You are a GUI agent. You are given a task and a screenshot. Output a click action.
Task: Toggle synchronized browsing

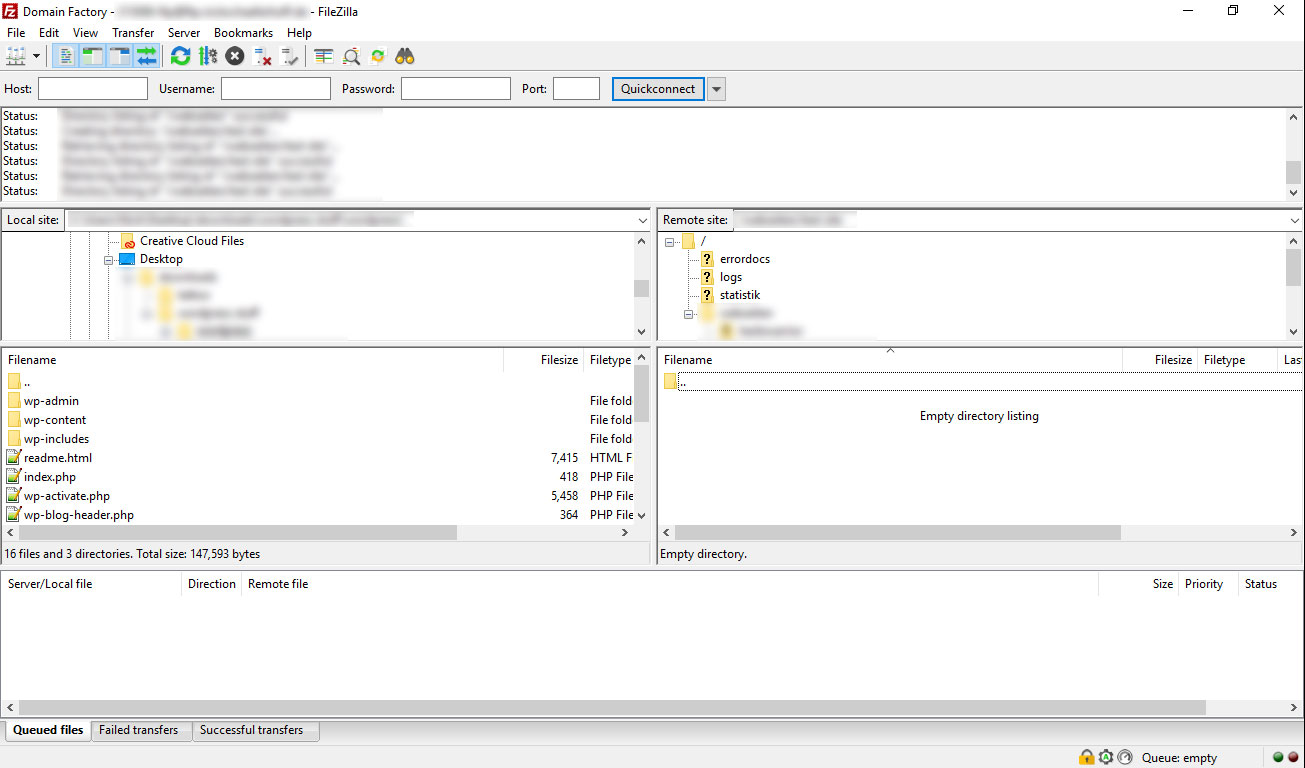coord(378,56)
